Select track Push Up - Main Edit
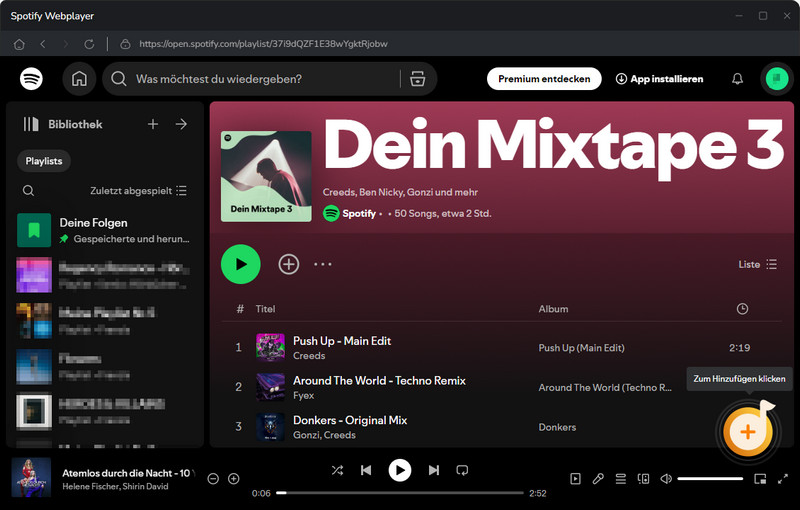 pos(342,341)
